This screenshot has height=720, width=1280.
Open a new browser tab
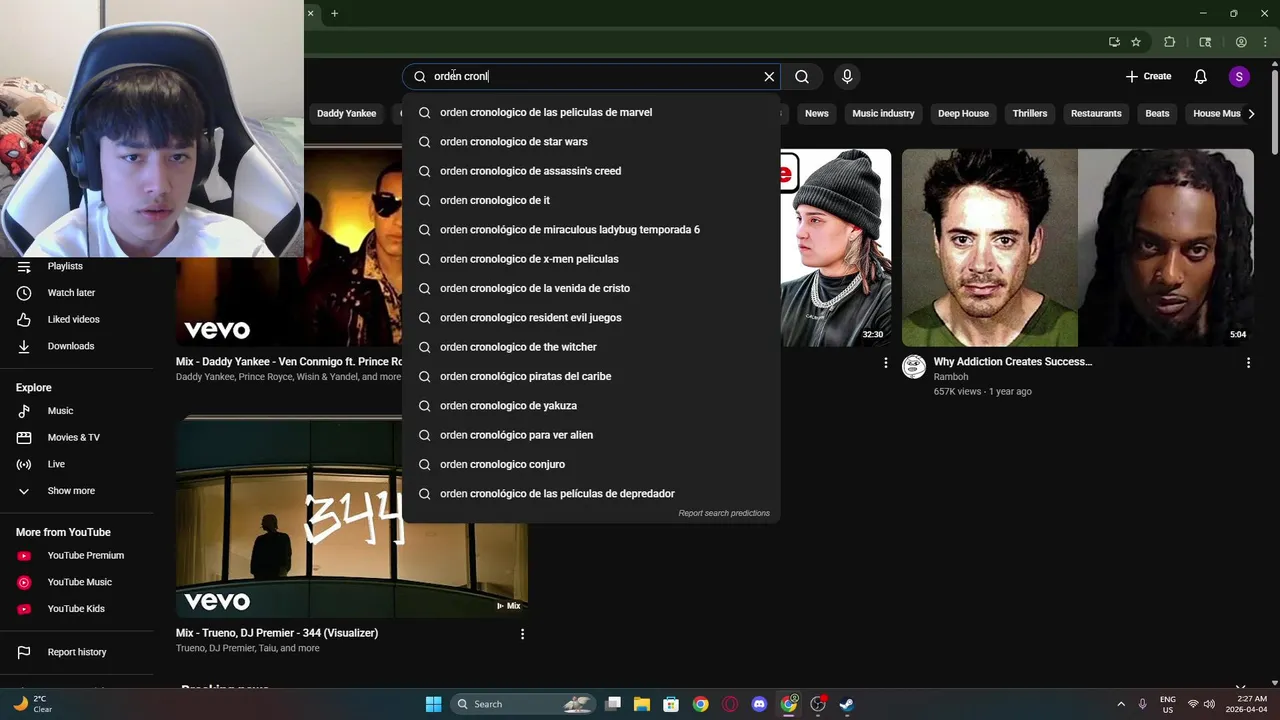(x=334, y=13)
